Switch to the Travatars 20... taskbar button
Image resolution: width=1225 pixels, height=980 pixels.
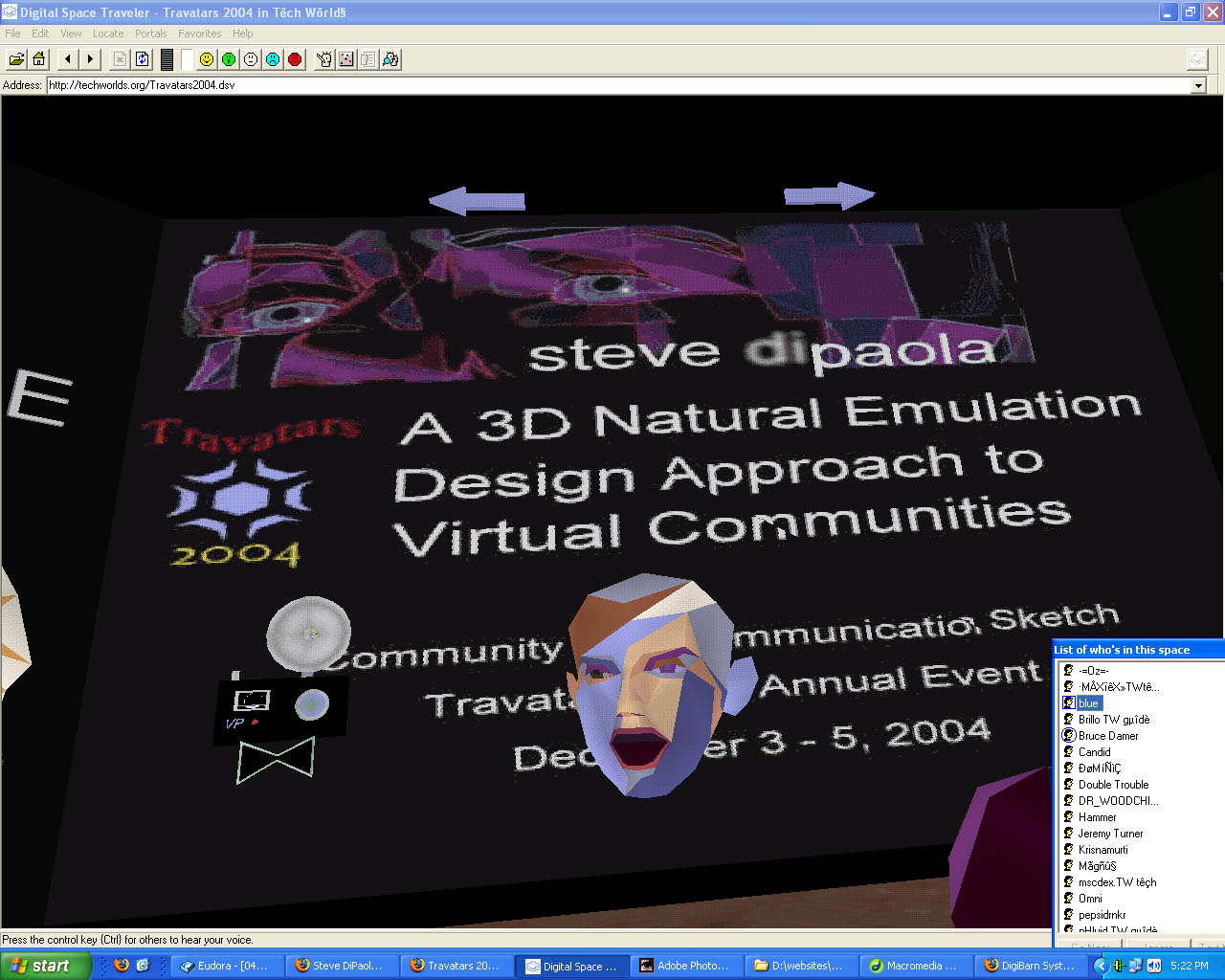pos(457,966)
